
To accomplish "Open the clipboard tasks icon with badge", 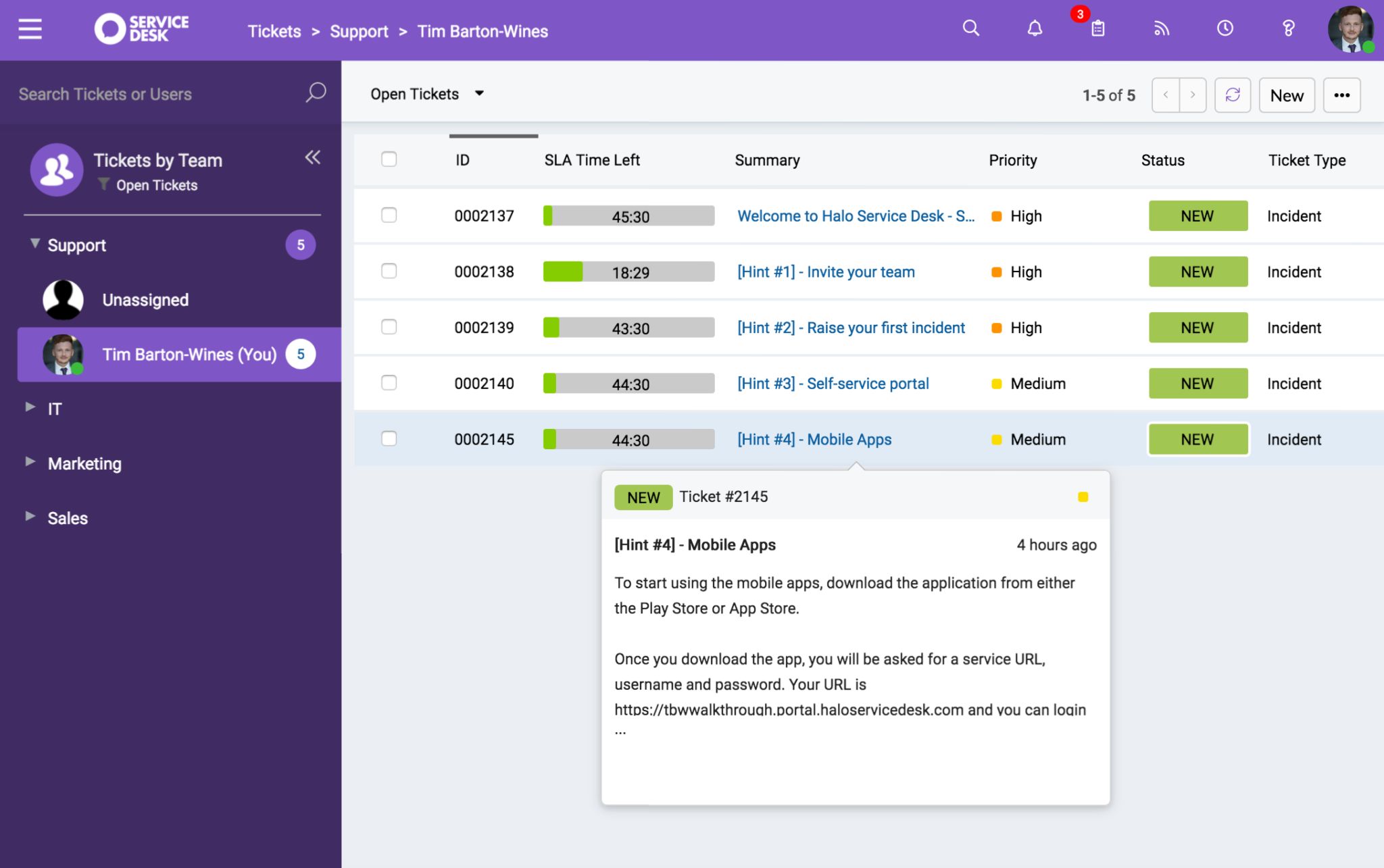I will [1097, 30].
